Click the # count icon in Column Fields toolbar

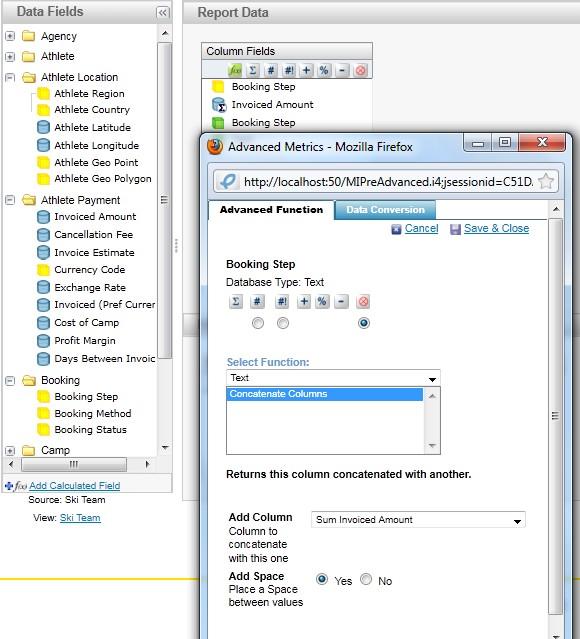(271, 71)
